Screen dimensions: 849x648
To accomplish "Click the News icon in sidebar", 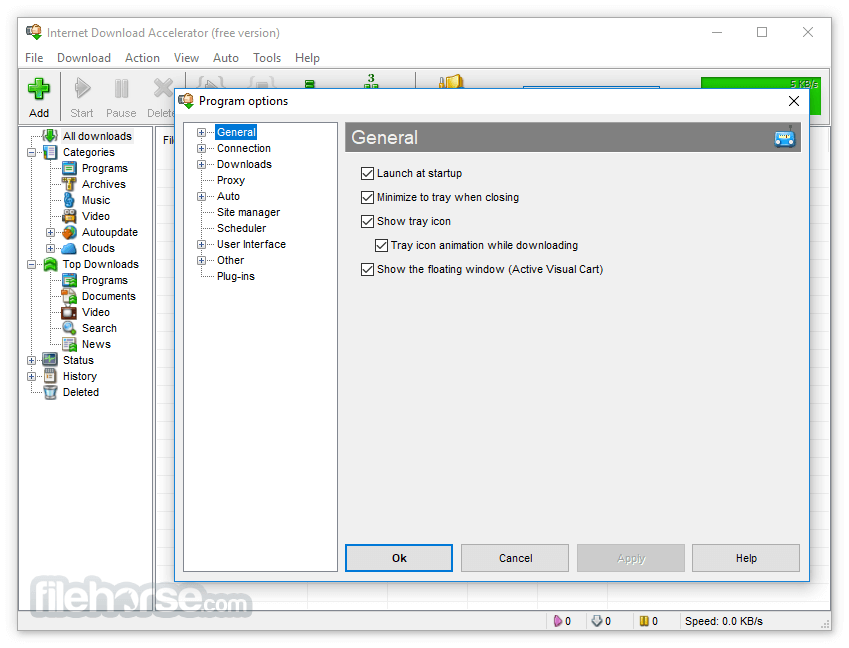I will click(69, 344).
